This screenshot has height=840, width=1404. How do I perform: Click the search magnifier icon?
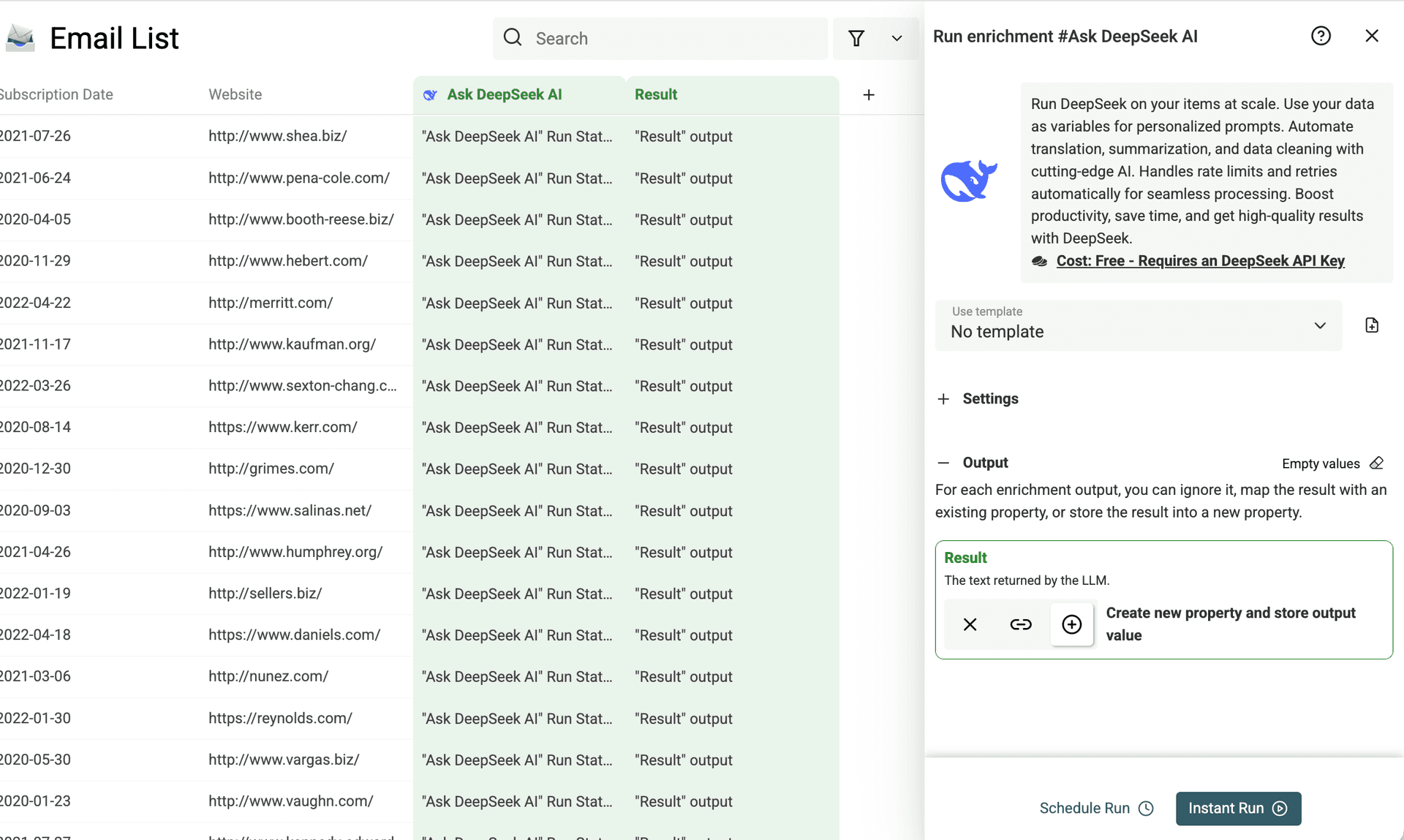pyautogui.click(x=513, y=37)
